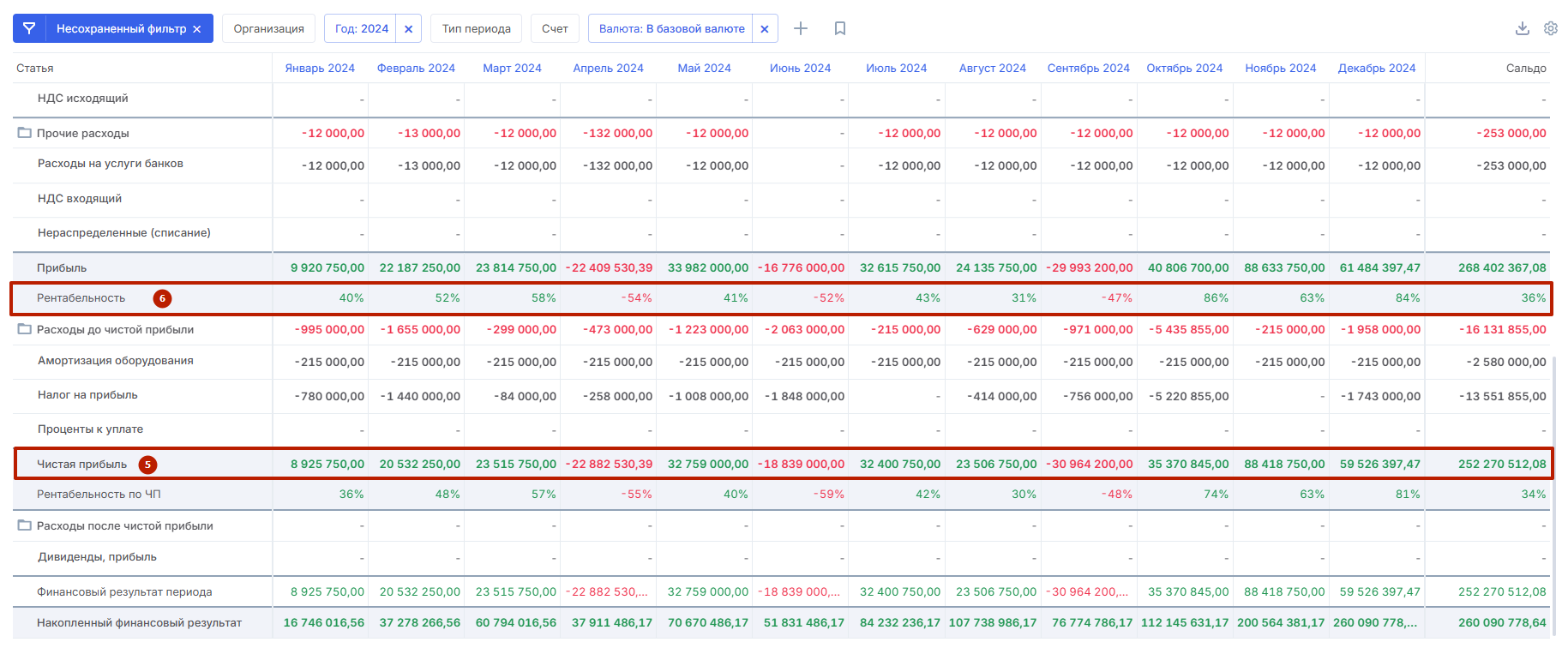
Task: Open the Валюта: В базовой валюте filter
Action: (x=671, y=29)
